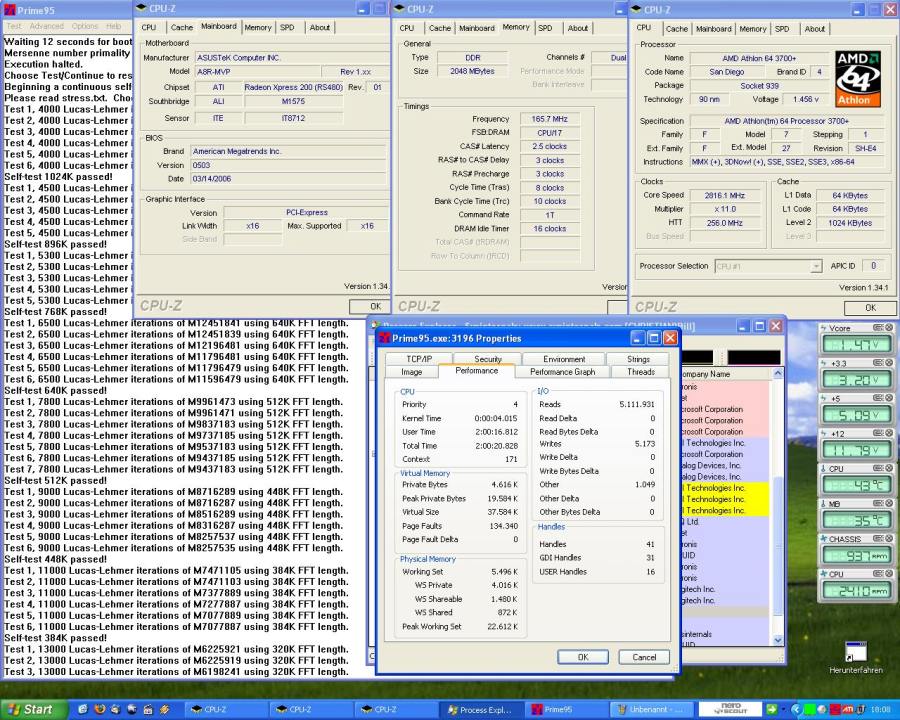Click the Nero Scout taskbar toolbar
Viewport: 900px width, 720px height.
coord(731,709)
